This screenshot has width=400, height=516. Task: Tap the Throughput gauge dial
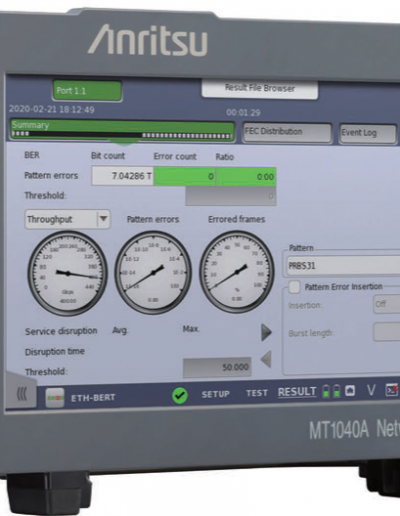click(68, 273)
